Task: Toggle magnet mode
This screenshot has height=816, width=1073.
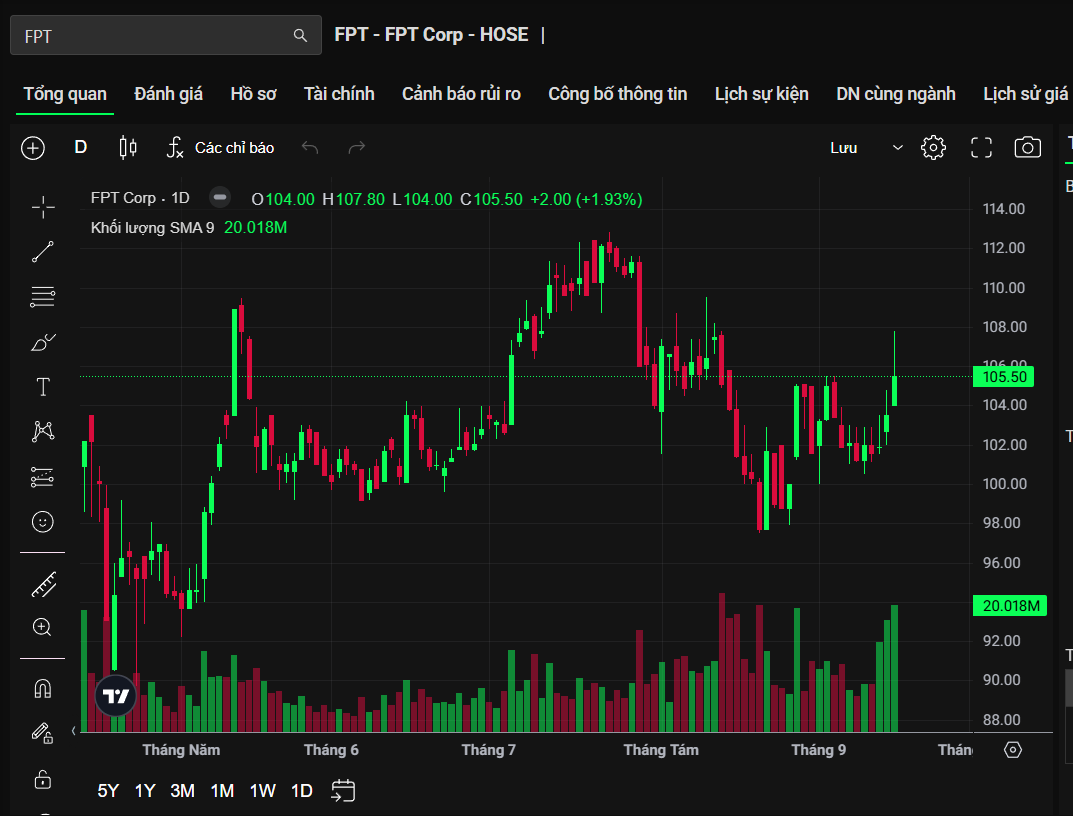Action: 42,688
